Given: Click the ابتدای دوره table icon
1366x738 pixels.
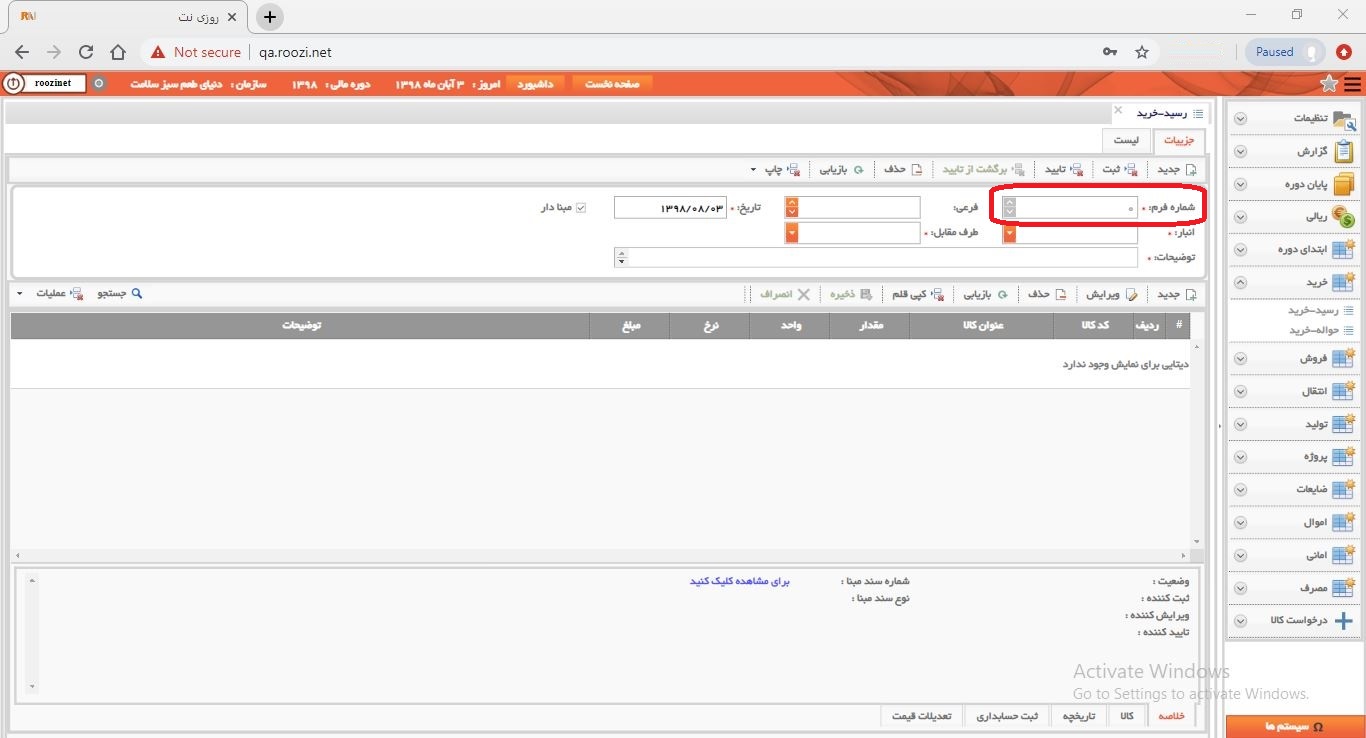Looking at the screenshot, I should 1344,249.
